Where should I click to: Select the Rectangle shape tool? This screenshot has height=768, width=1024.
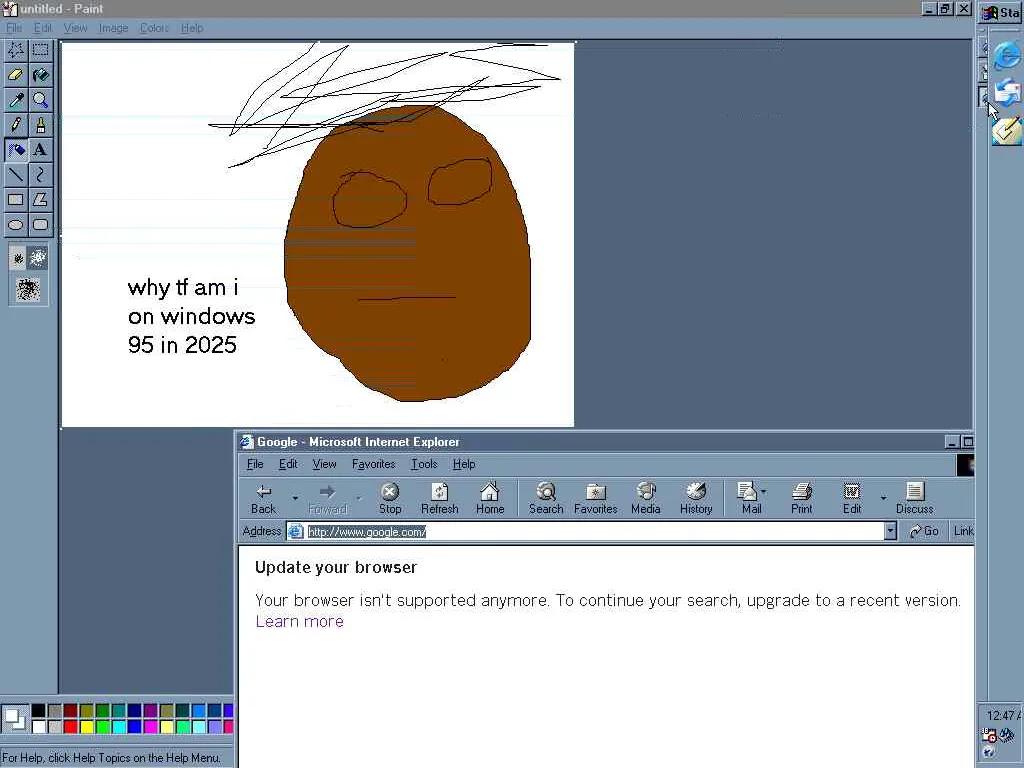[16, 199]
